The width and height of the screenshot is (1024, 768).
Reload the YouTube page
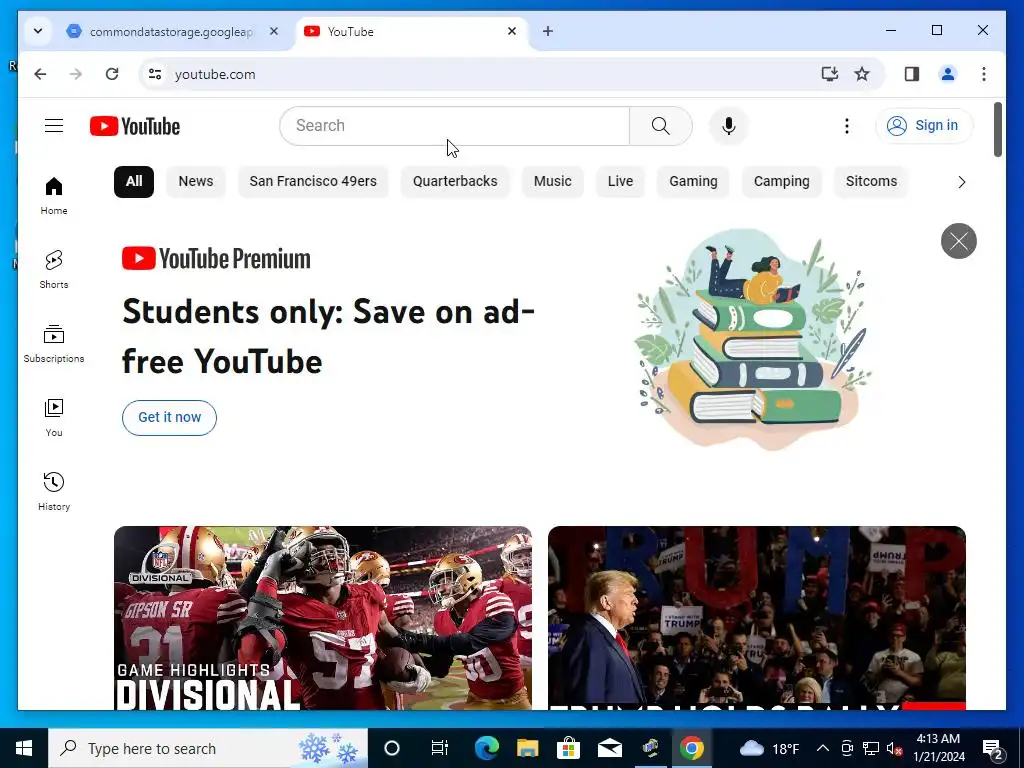coord(112,74)
